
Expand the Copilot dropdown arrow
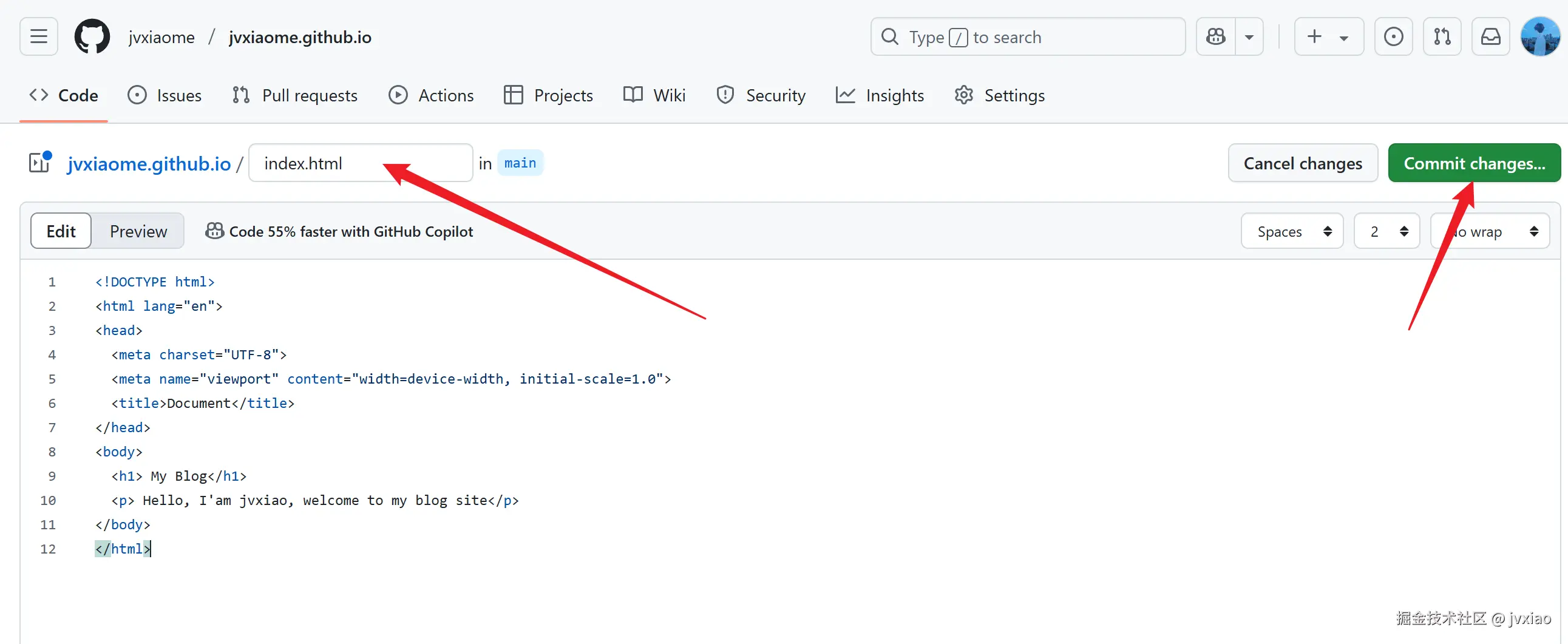(1249, 37)
